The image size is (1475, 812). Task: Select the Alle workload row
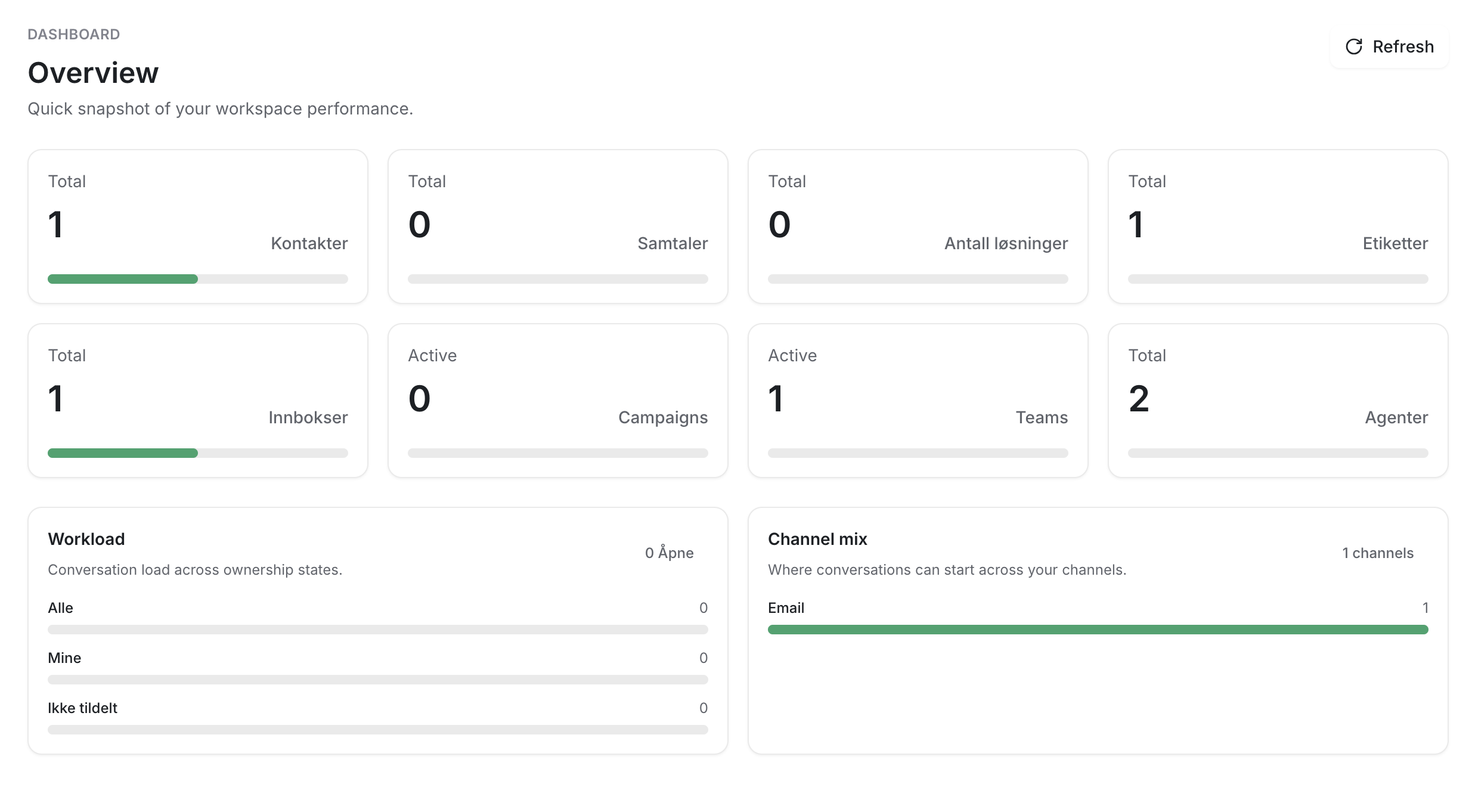point(60,608)
